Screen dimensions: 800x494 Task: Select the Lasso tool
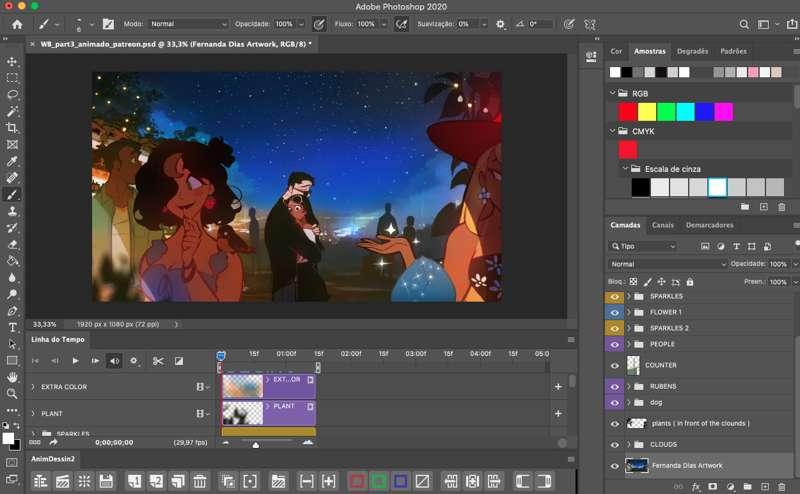[12, 94]
